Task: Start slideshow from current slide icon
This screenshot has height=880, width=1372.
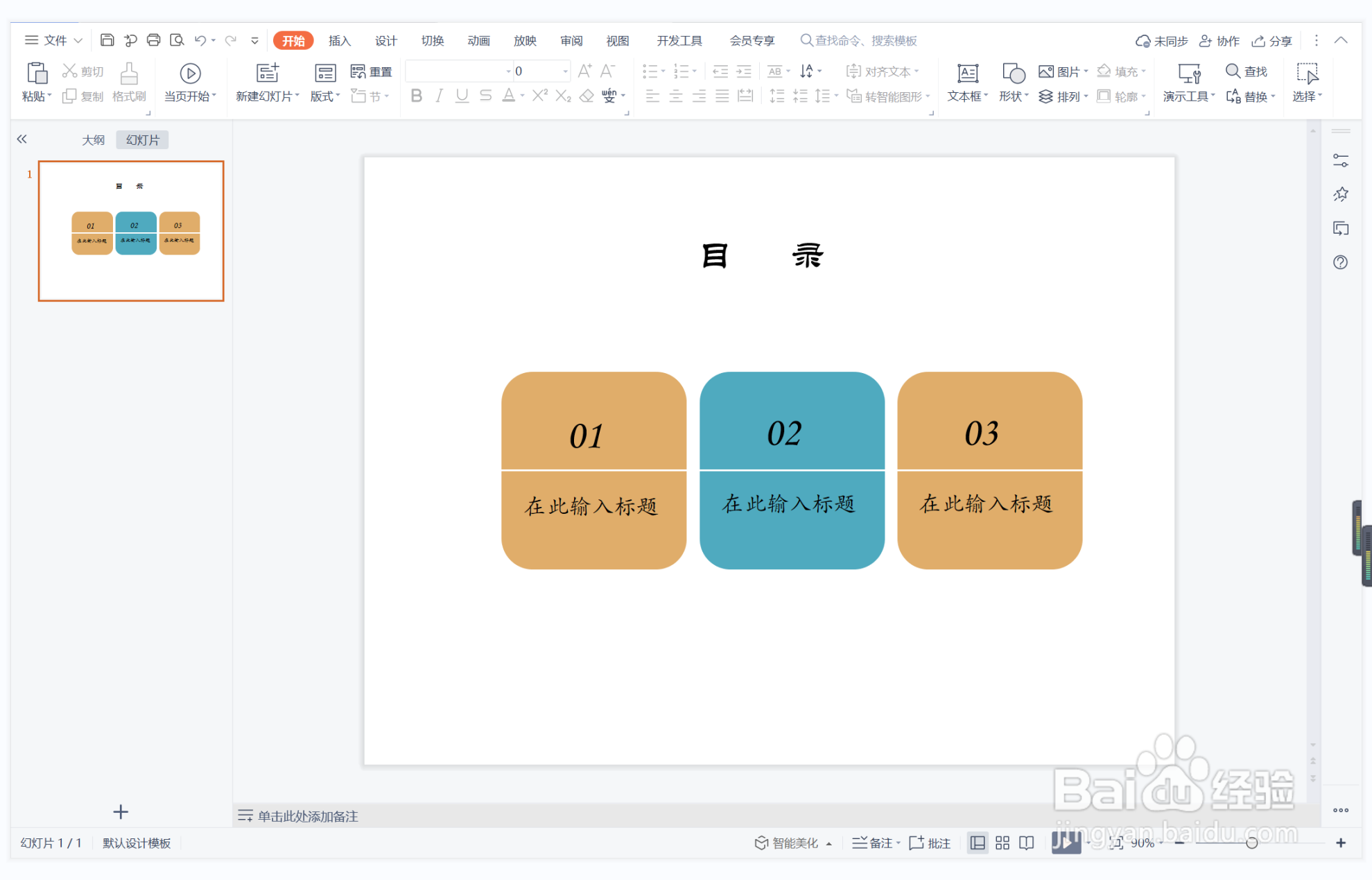Action: 190,74
